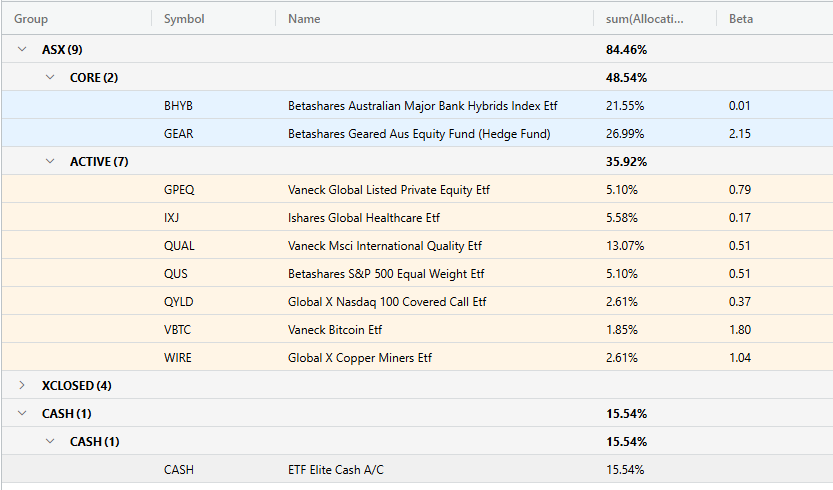833x490 pixels.
Task: Click QYLD beta value 0.37
Action: pos(740,302)
